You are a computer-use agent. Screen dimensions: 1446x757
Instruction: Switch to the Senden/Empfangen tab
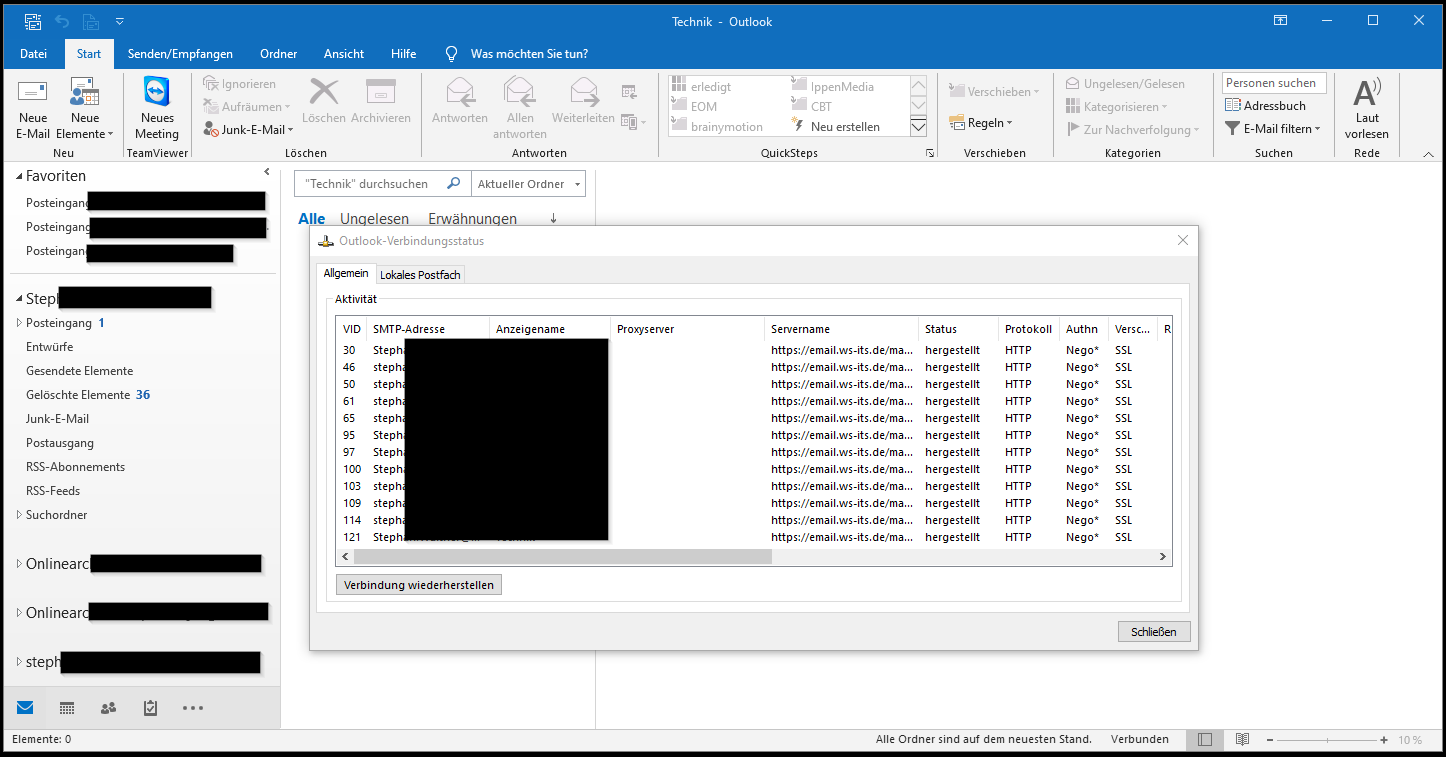tap(180, 54)
